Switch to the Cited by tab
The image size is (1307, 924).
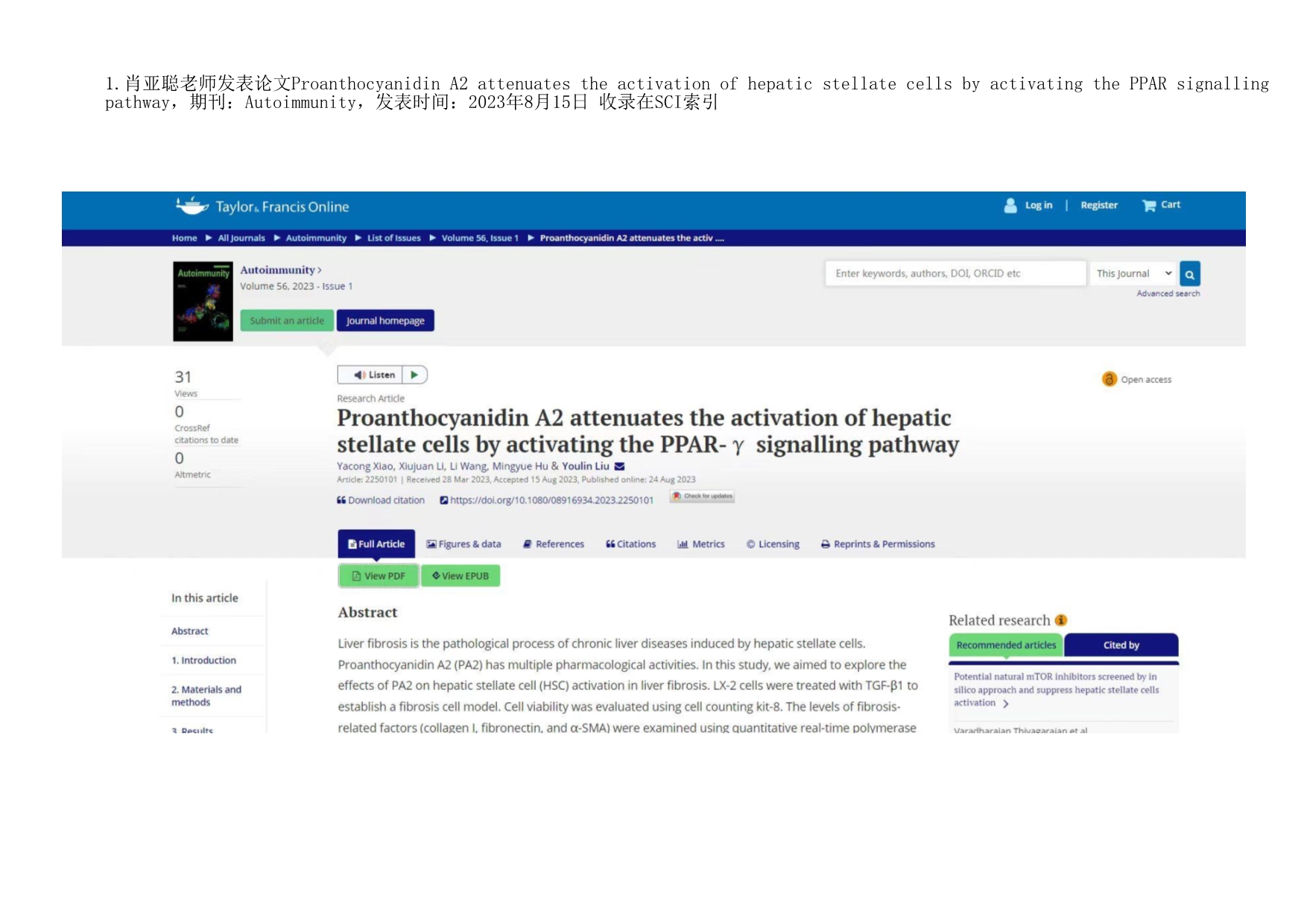[x=1121, y=645]
